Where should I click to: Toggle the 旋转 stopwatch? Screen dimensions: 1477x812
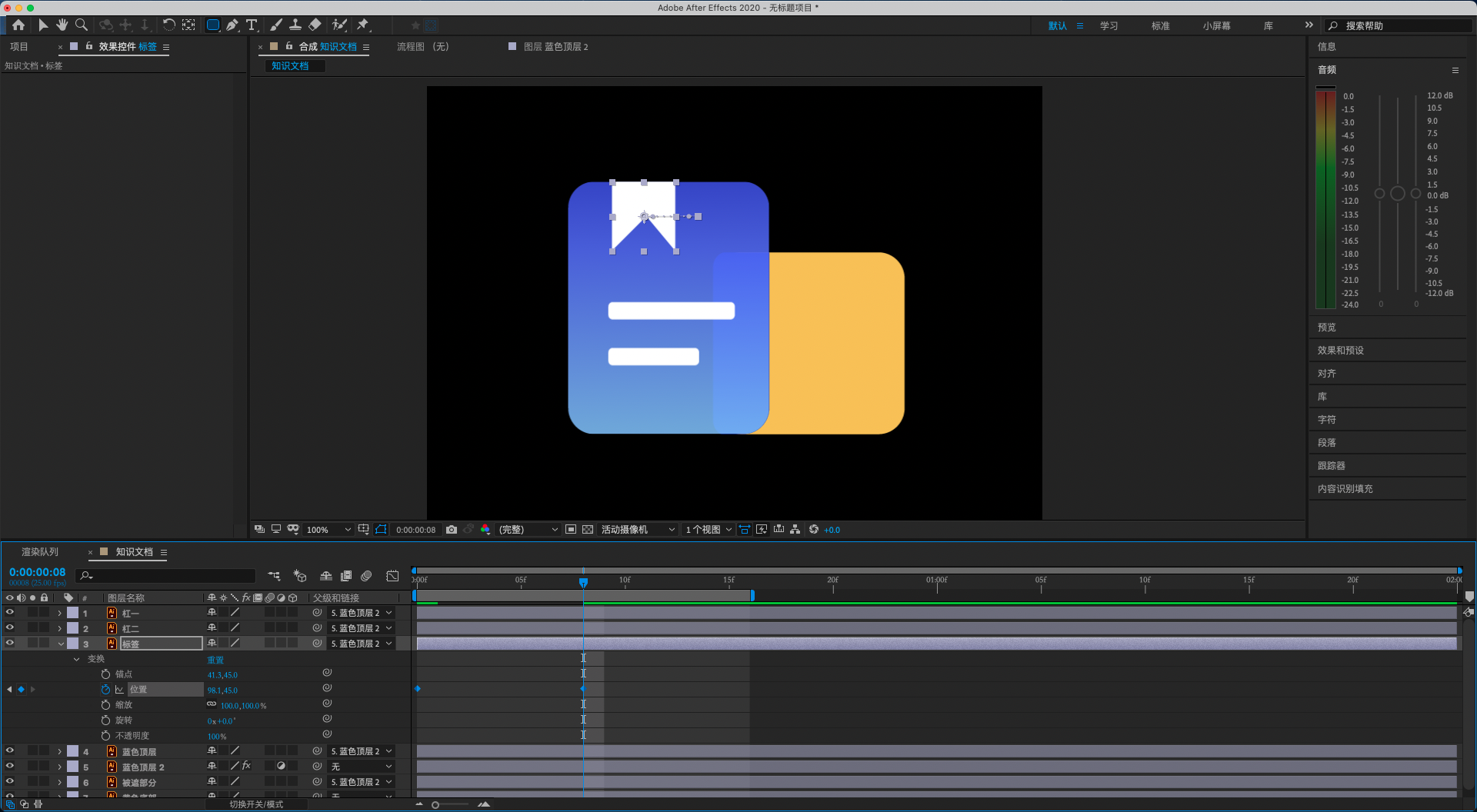(106, 720)
